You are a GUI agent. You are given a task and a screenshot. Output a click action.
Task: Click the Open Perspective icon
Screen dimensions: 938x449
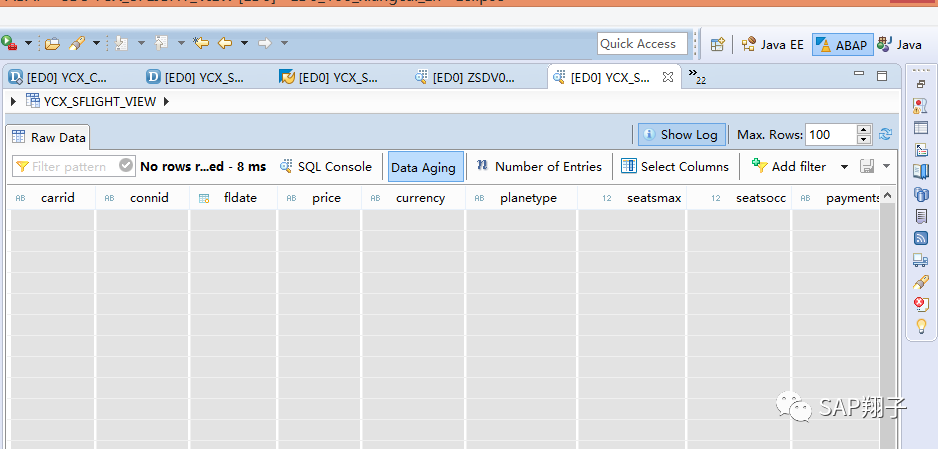tap(717, 44)
